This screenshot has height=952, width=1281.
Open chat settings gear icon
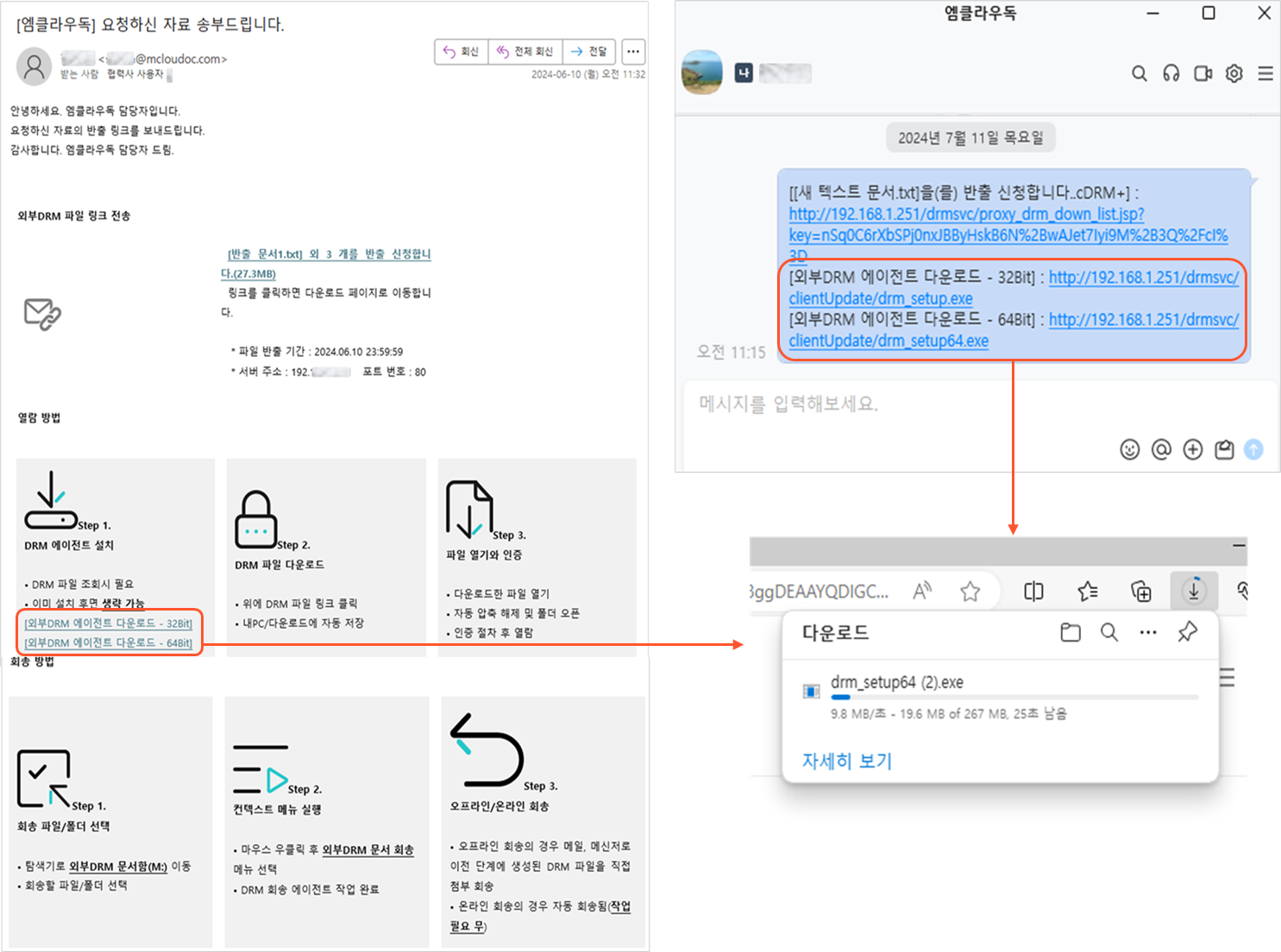pos(1234,74)
